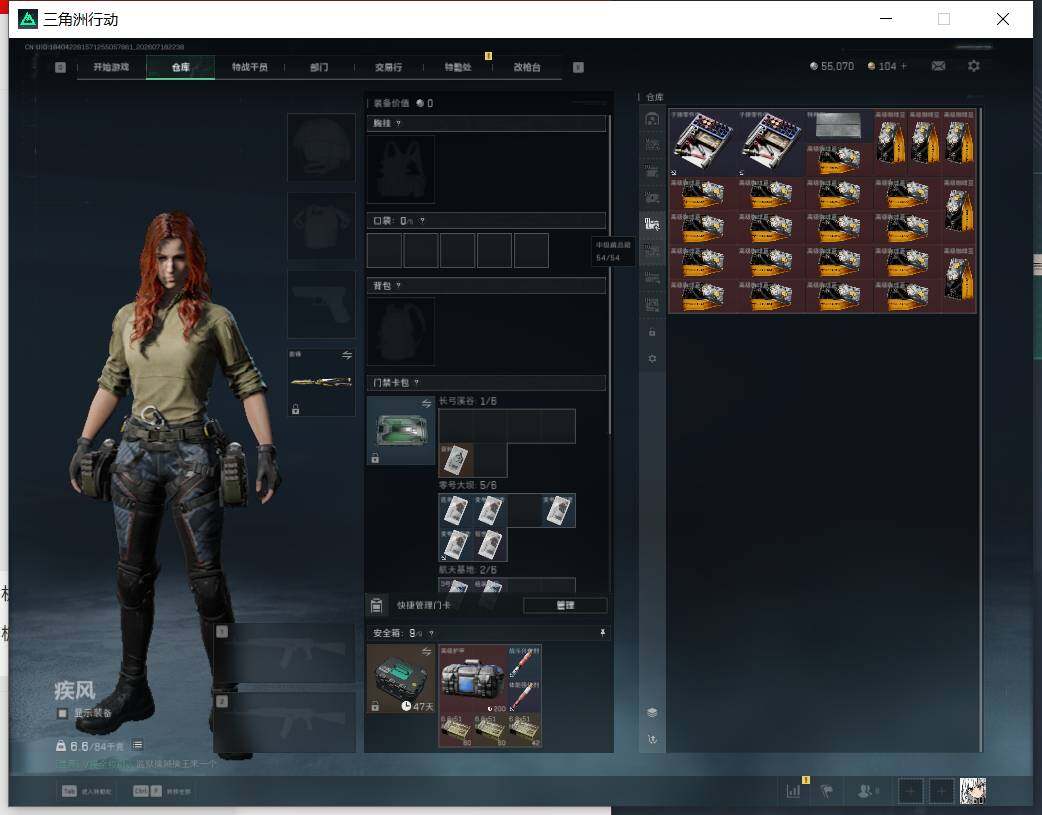Click the warehouse sidebar gear icon
The width and height of the screenshot is (1042, 815).
tap(652, 359)
